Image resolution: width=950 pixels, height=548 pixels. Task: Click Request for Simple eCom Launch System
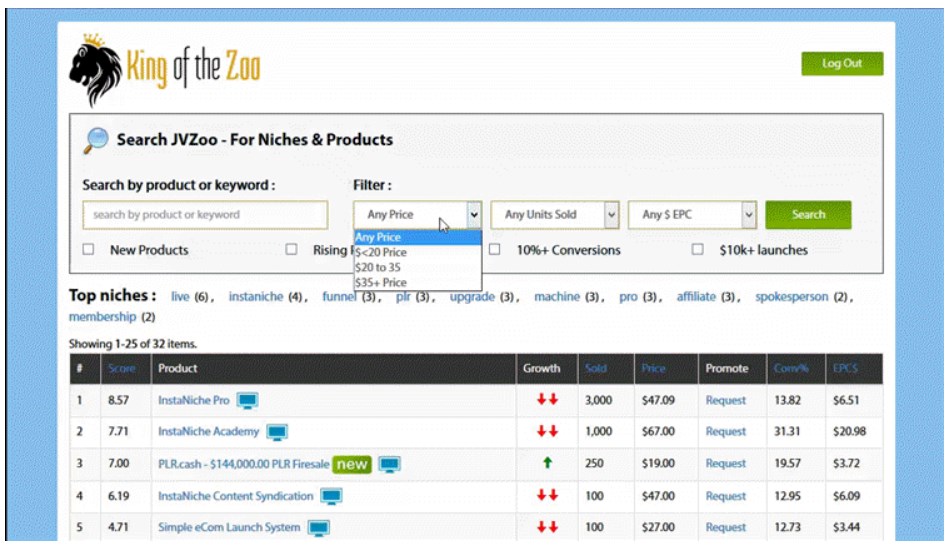tap(725, 527)
